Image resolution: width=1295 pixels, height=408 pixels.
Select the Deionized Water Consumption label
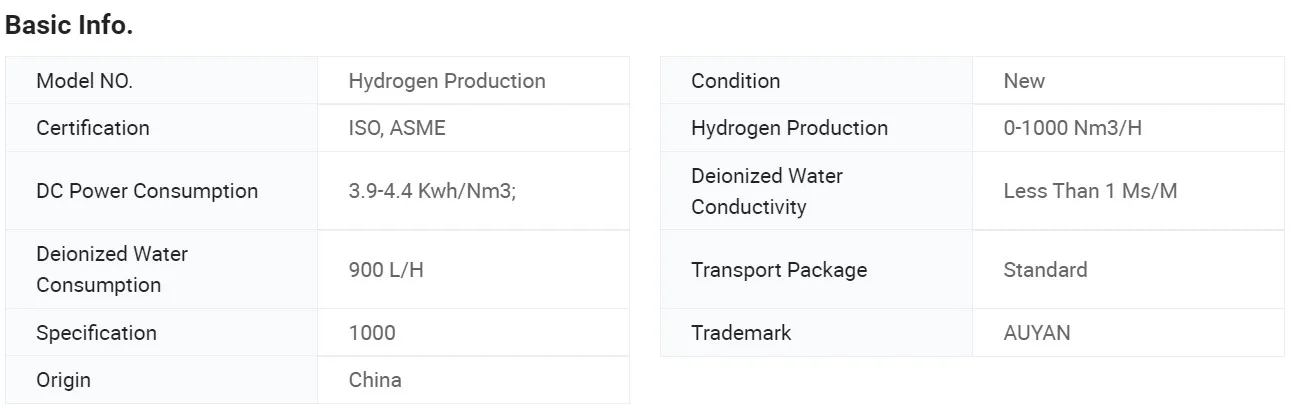point(112,269)
